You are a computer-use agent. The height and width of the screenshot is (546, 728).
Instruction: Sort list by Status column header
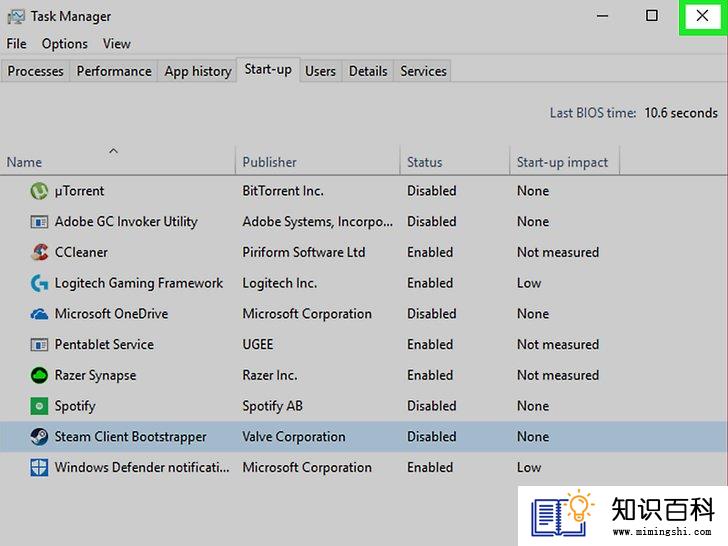(x=424, y=162)
